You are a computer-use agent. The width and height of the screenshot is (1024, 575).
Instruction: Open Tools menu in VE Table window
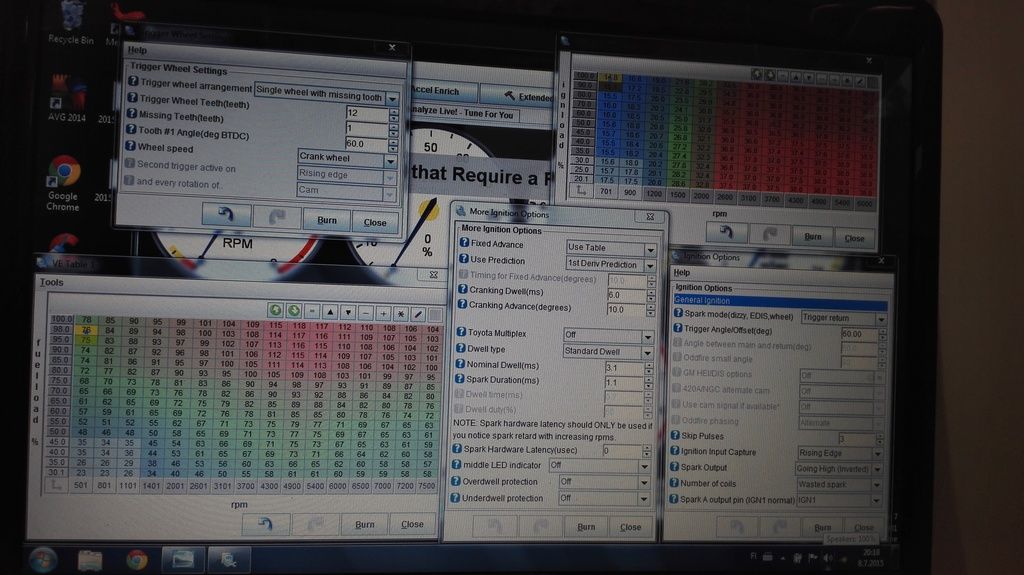(52, 282)
